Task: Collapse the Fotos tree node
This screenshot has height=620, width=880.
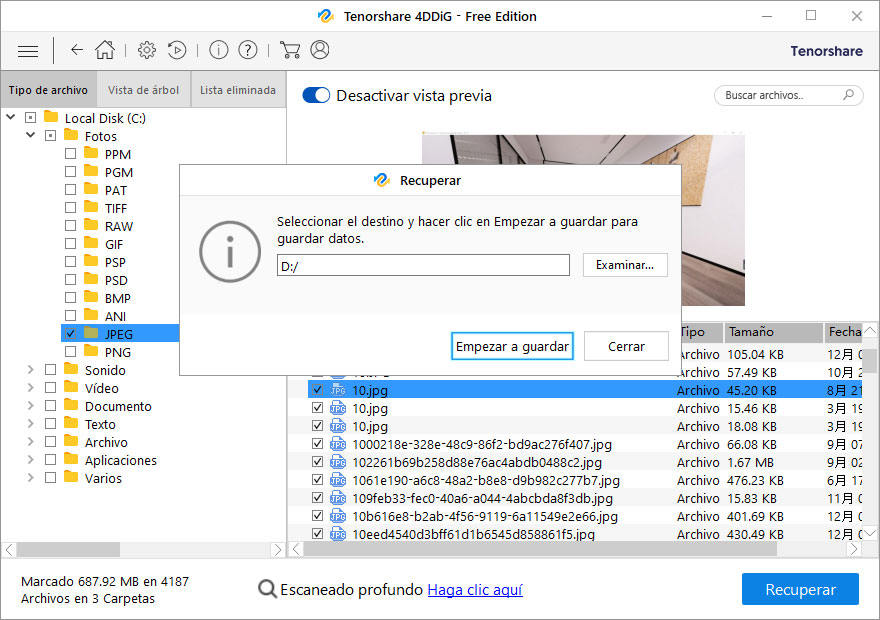Action: (30, 135)
